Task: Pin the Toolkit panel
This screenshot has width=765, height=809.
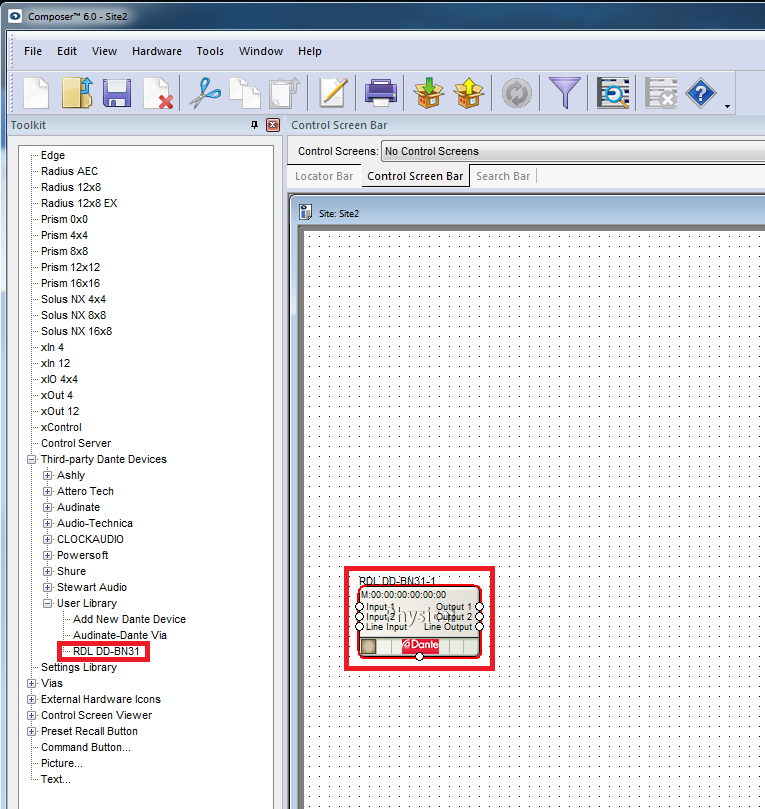Action: (254, 125)
